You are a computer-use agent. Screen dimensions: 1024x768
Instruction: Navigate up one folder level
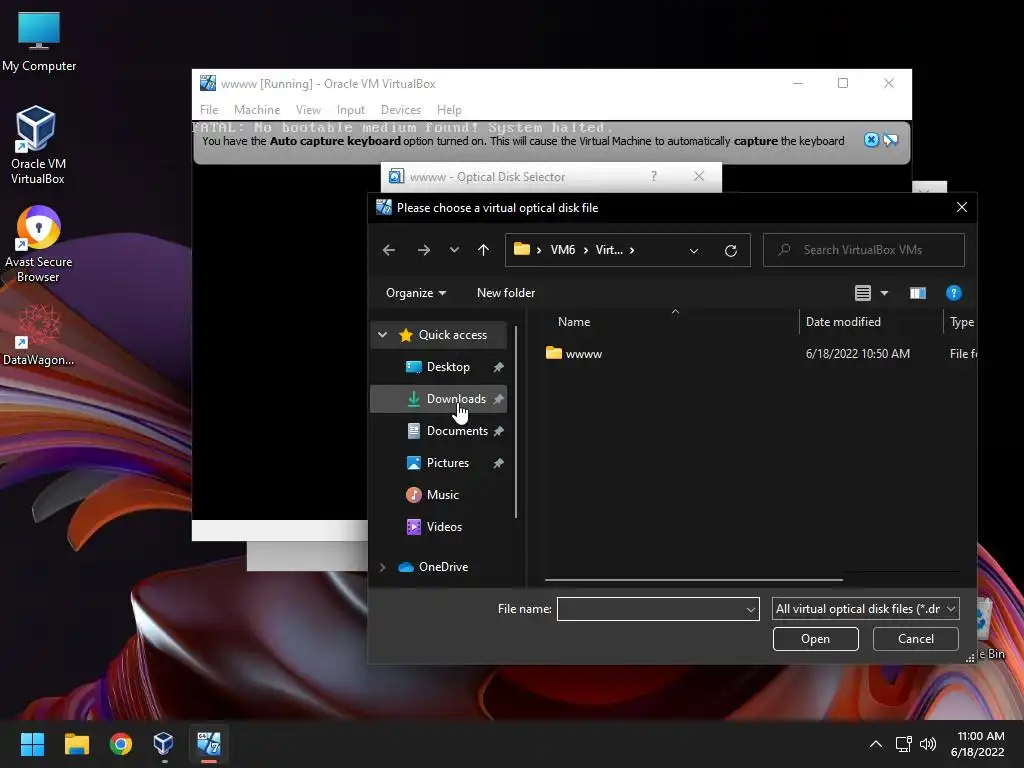(483, 250)
